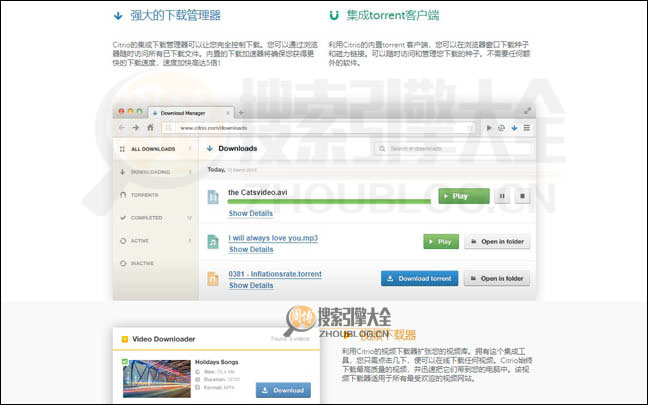Open folder for Inflationsrate.torrent
648x405 pixels.
pos(497,279)
